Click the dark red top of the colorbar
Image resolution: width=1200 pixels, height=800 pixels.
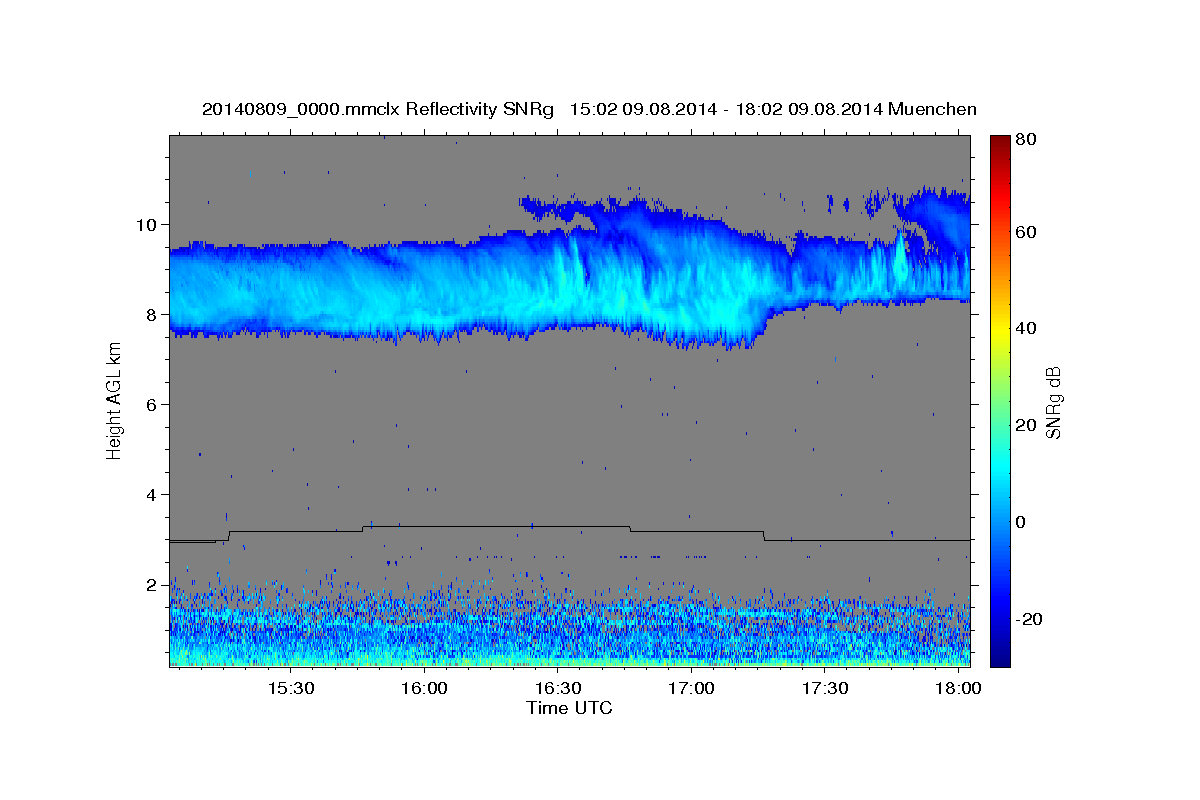click(1000, 142)
